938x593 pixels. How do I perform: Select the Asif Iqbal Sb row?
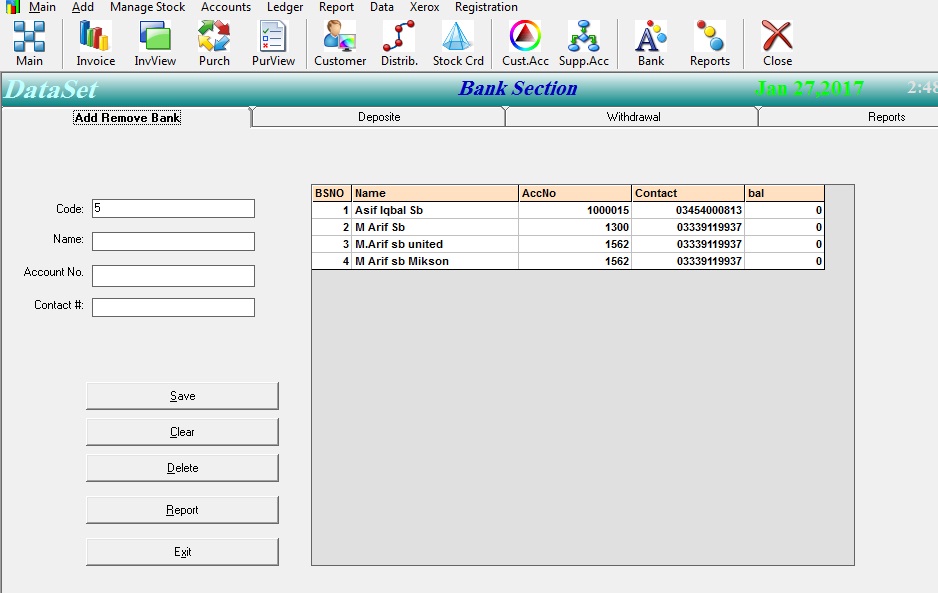point(568,210)
